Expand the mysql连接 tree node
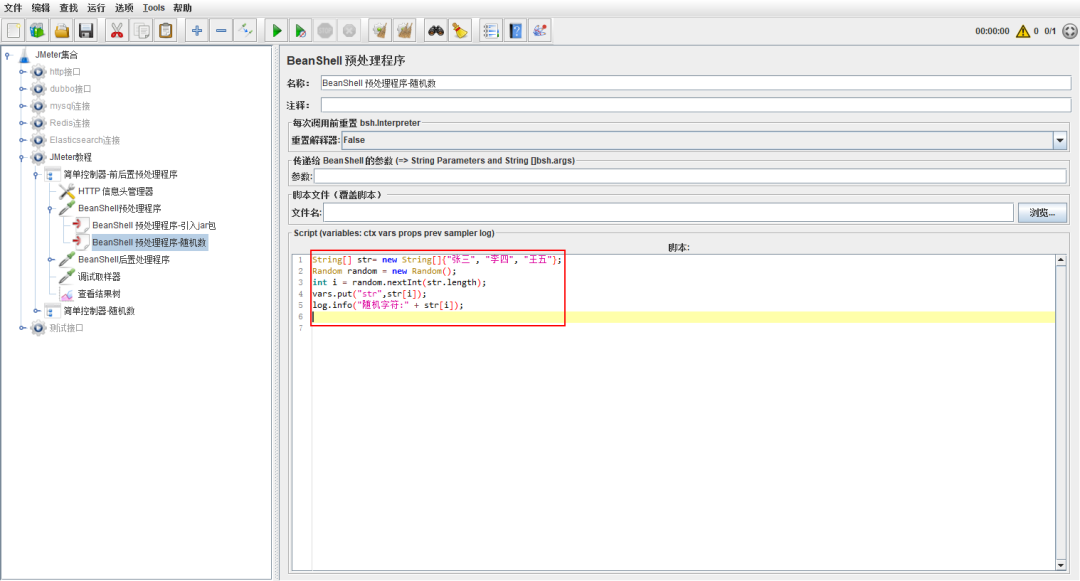This screenshot has width=1080, height=581. pos(22,106)
